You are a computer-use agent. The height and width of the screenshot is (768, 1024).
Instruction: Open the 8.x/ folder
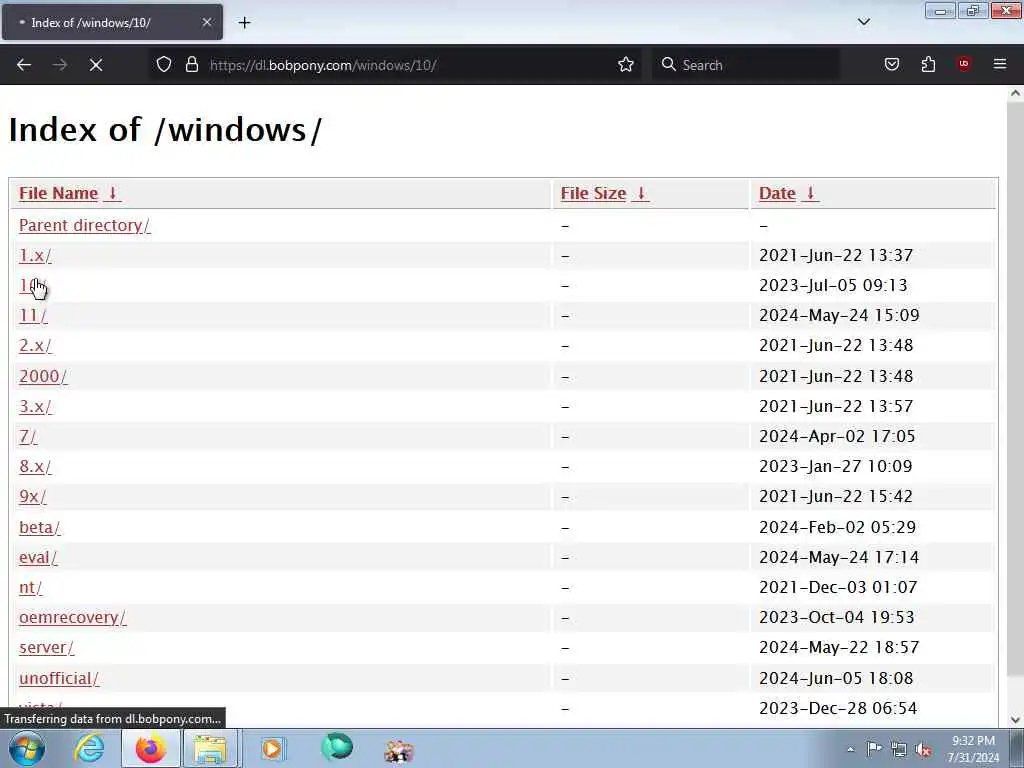point(35,466)
